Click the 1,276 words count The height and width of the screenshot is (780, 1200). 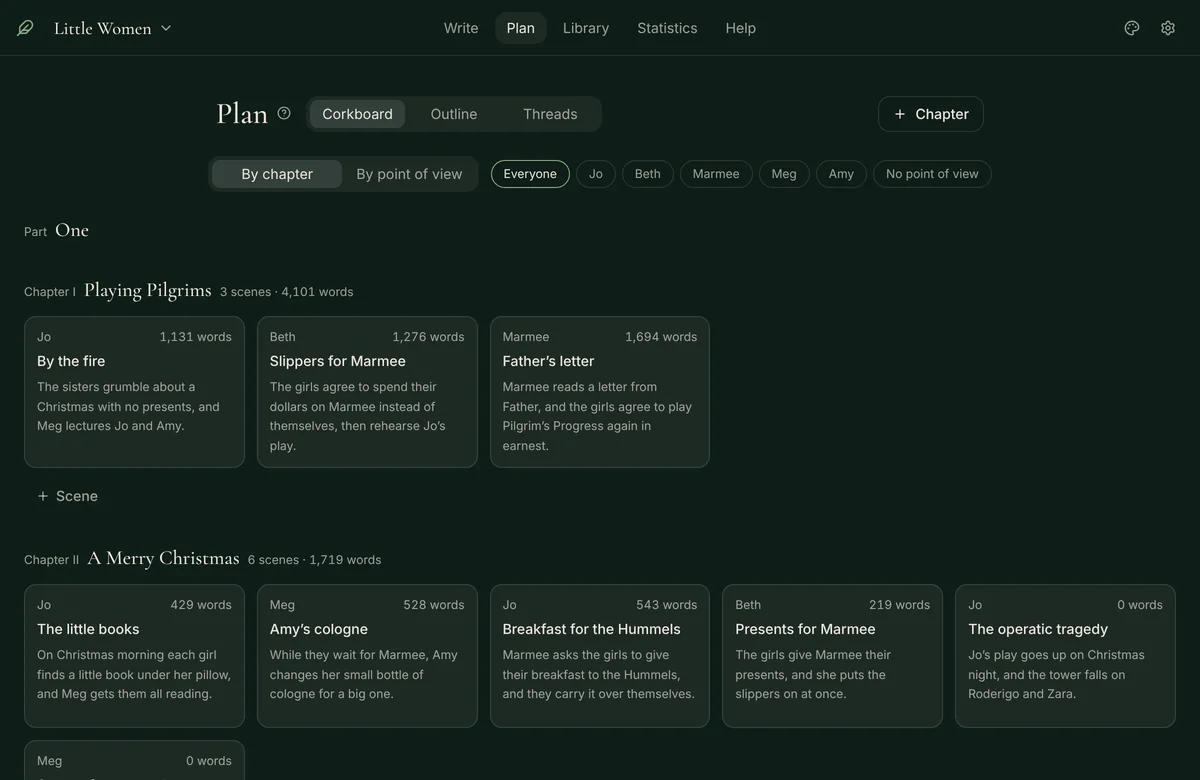[x=428, y=337]
